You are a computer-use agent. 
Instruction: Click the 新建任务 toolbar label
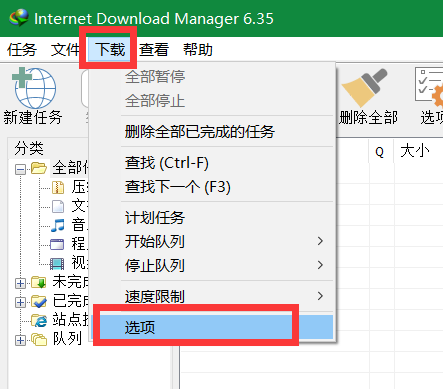[33, 118]
